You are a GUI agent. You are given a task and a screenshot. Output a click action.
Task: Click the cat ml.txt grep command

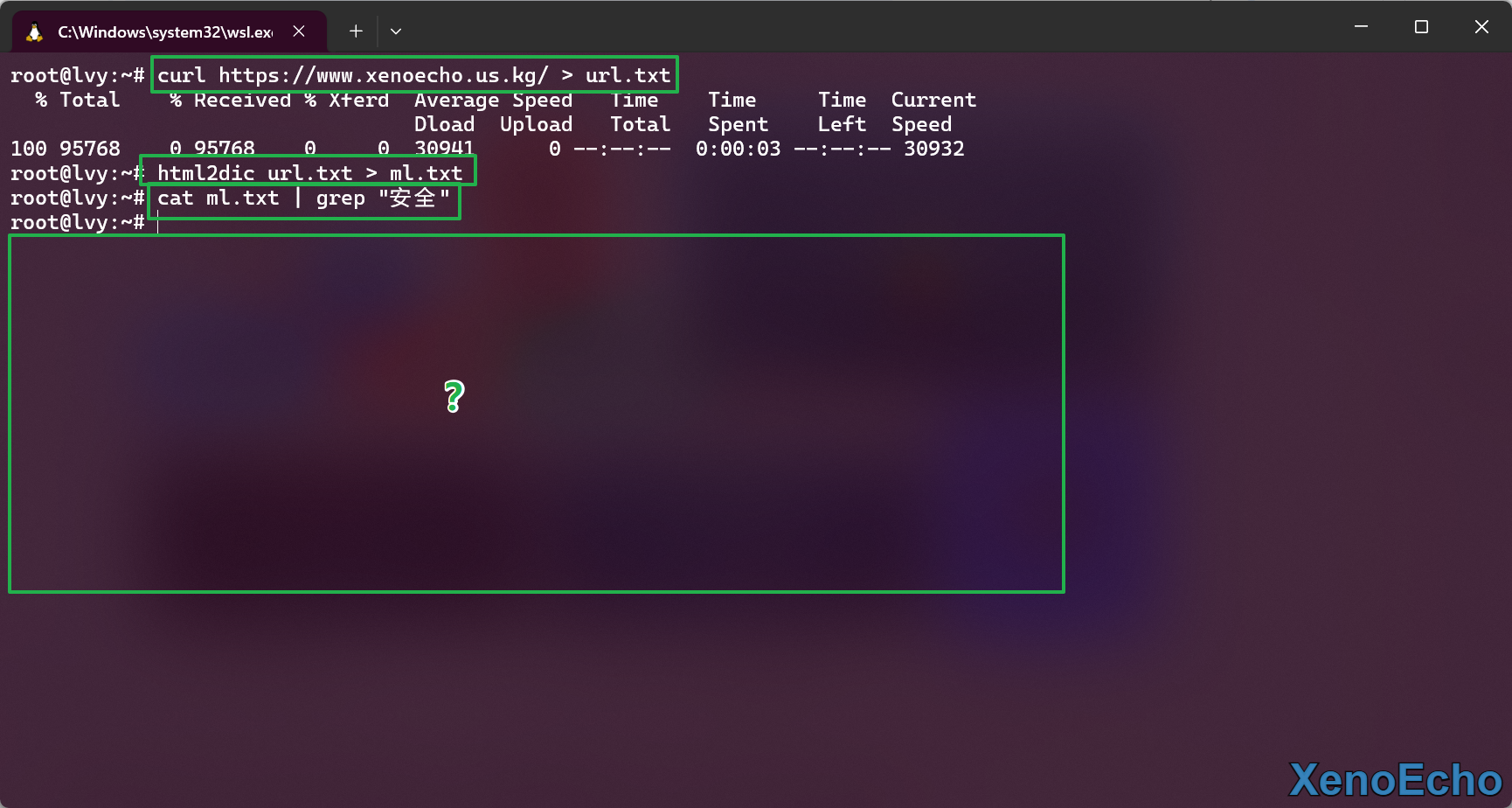tap(303, 199)
